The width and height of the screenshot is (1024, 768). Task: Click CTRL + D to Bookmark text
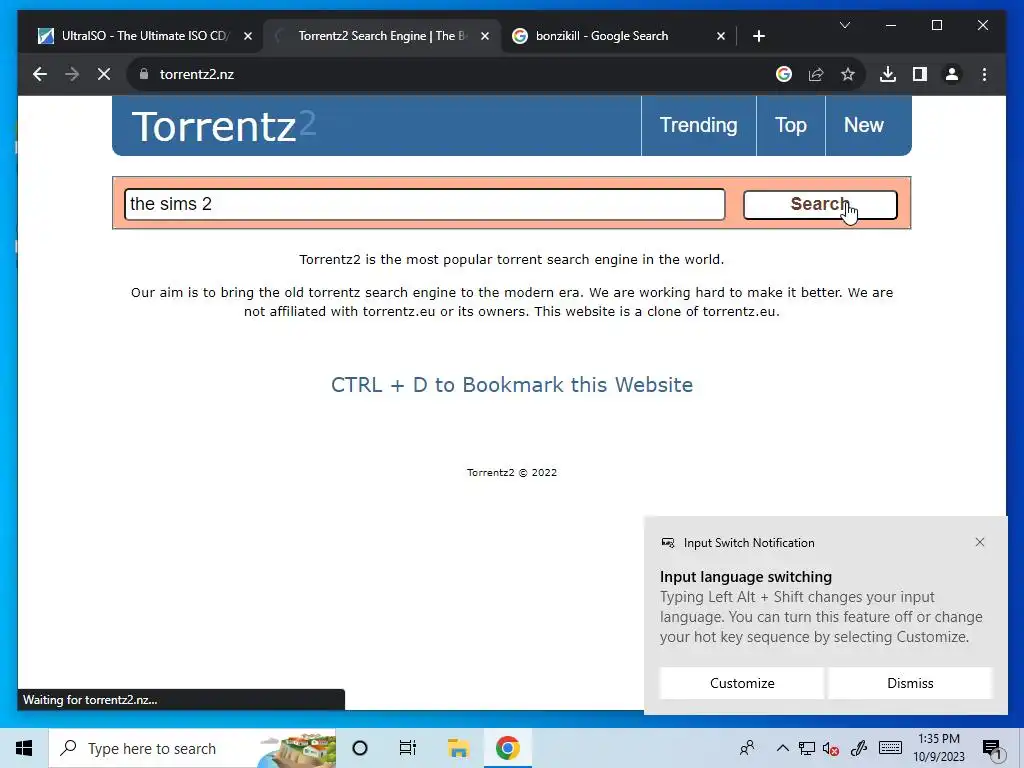click(511, 385)
